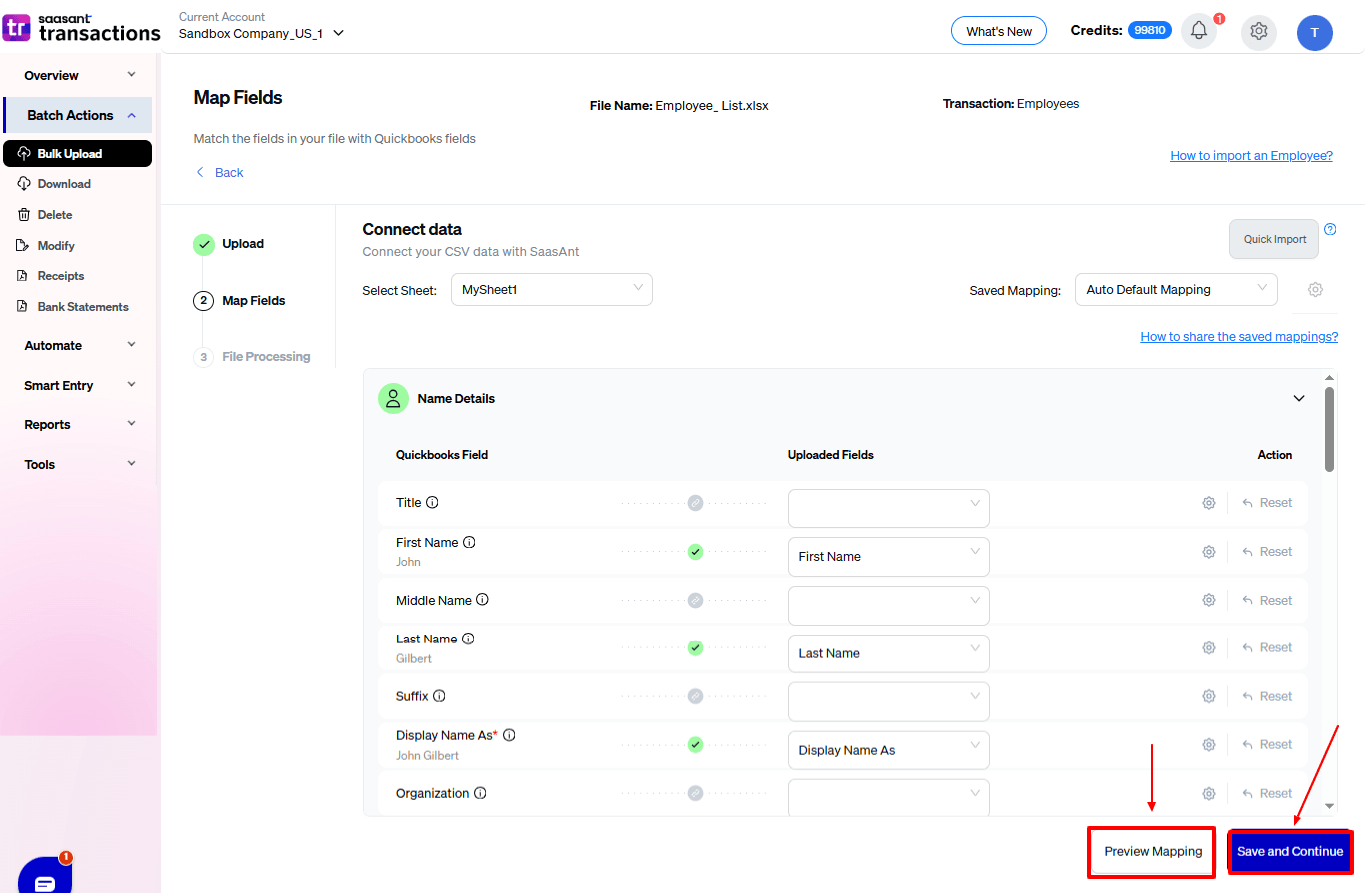This screenshot has height=893, width=1365.
Task: Toggle the green mapped check for Last Name
Action: point(695,648)
